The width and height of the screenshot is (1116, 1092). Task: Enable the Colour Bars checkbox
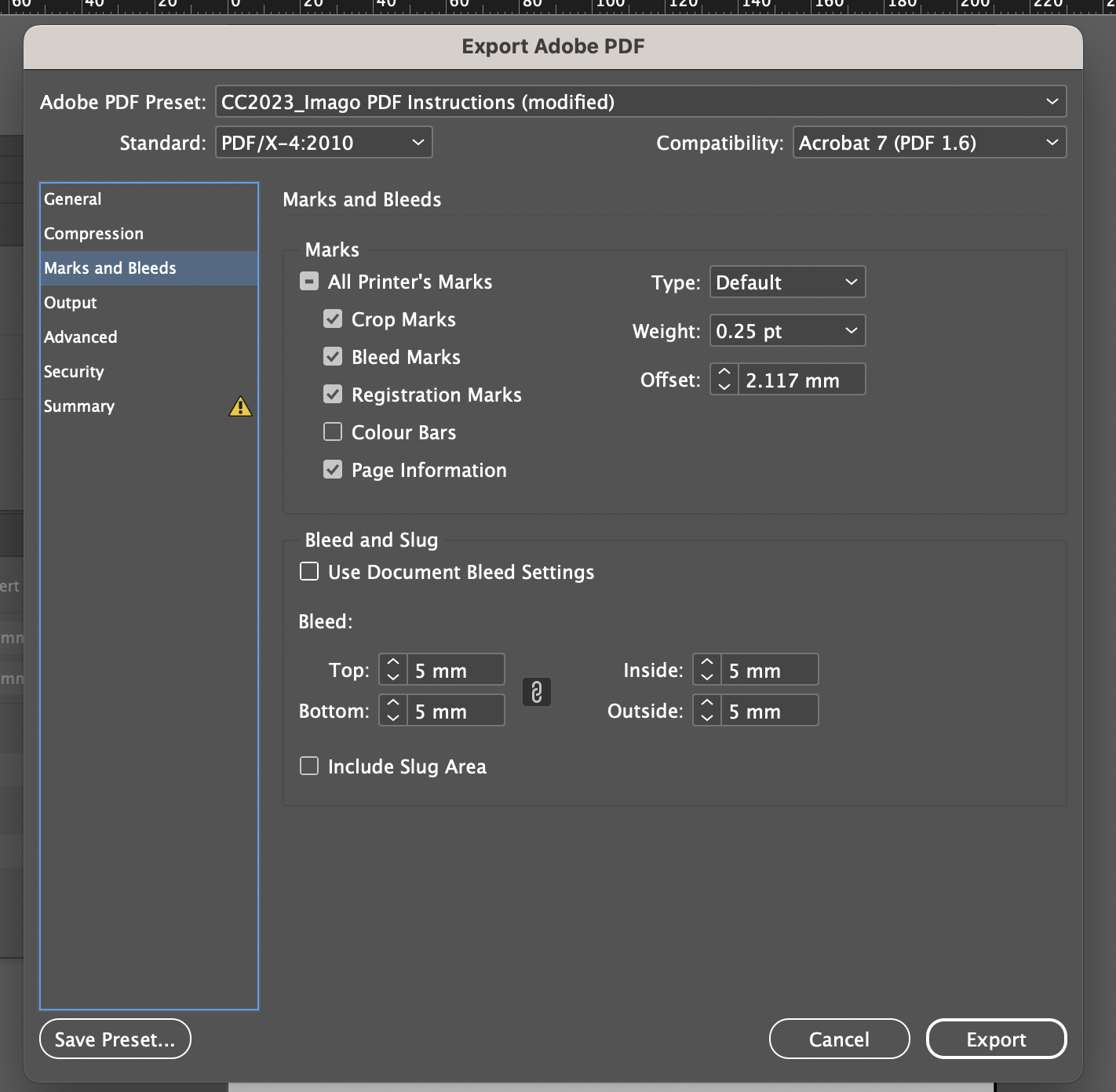[332, 431]
